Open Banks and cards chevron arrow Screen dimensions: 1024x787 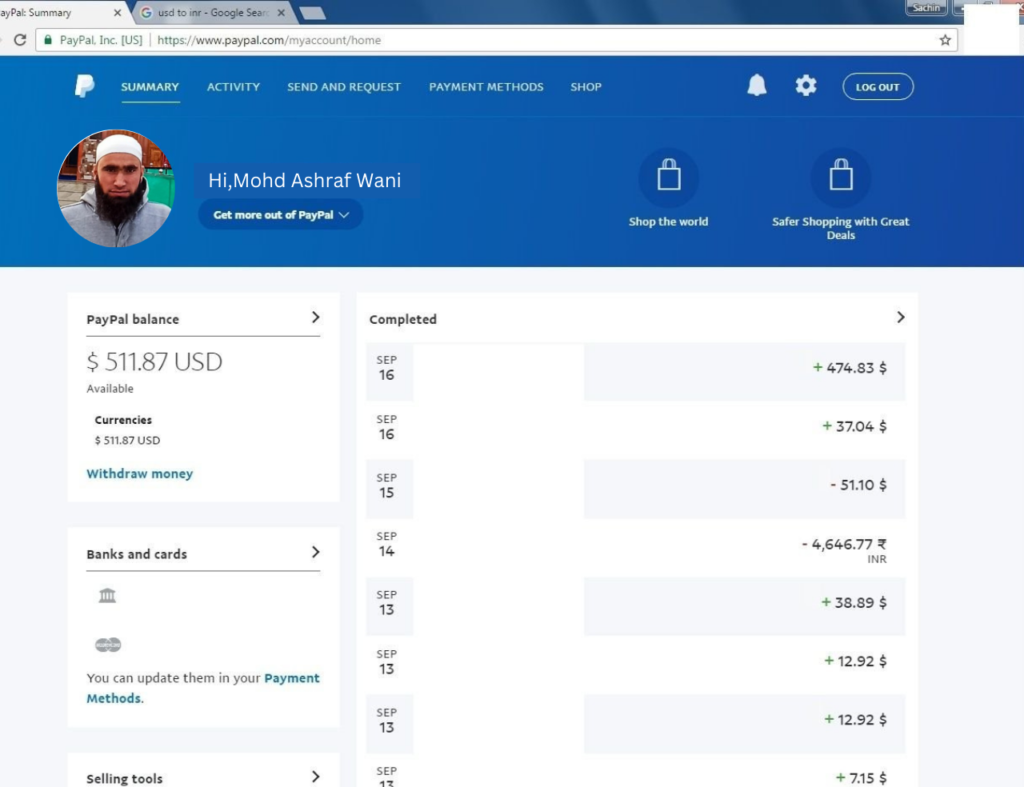[x=315, y=553]
